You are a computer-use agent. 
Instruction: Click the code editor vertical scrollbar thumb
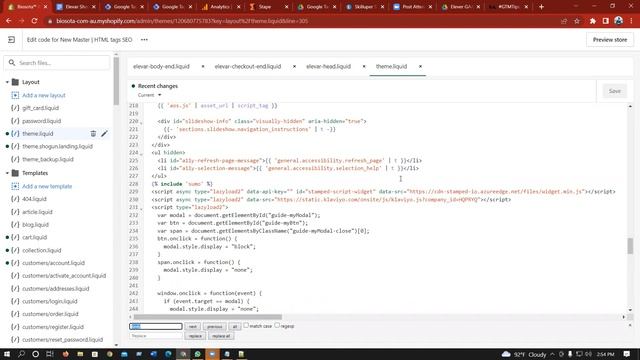click(630, 246)
